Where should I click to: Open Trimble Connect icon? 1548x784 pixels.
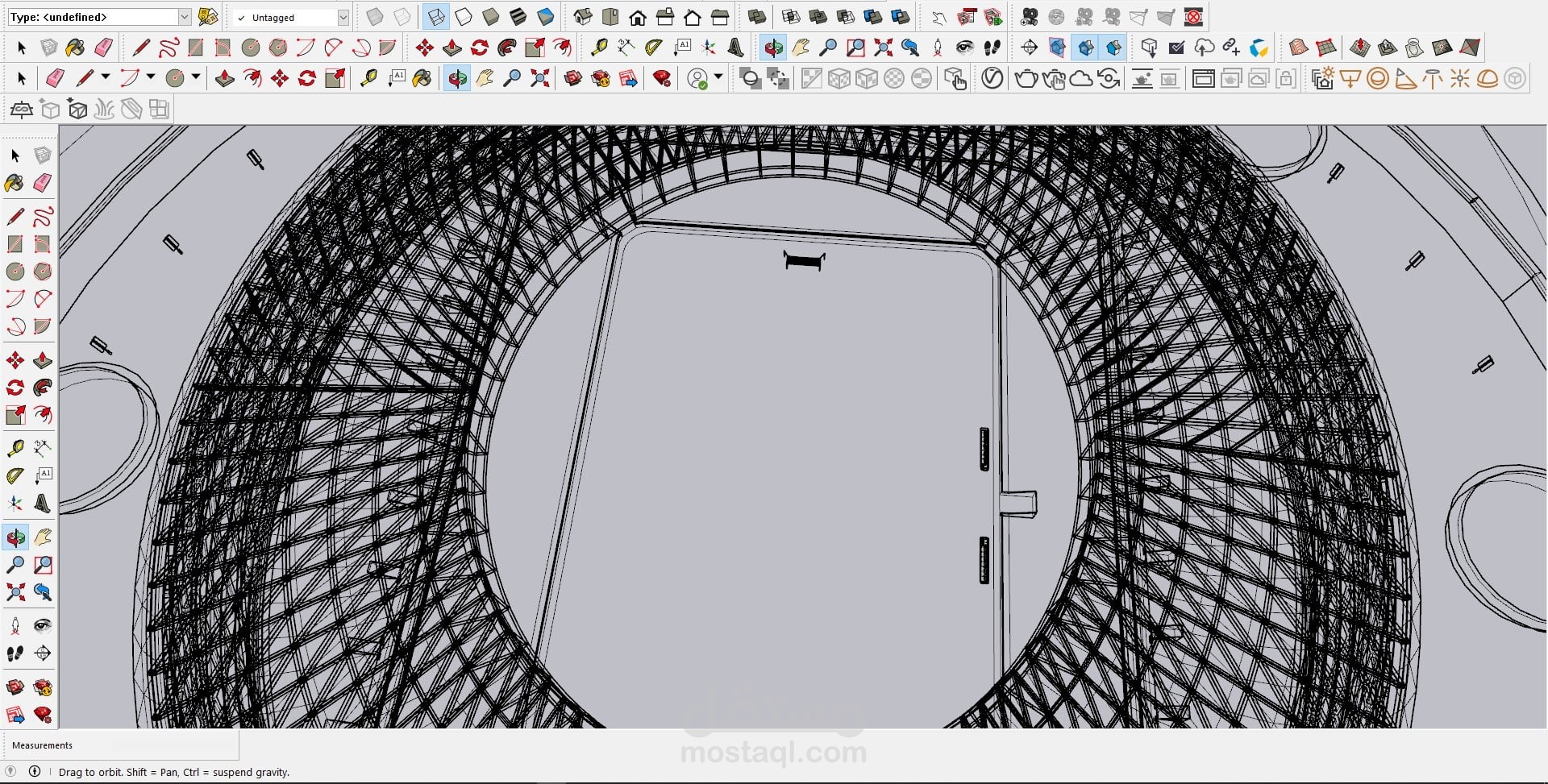(x=1259, y=48)
